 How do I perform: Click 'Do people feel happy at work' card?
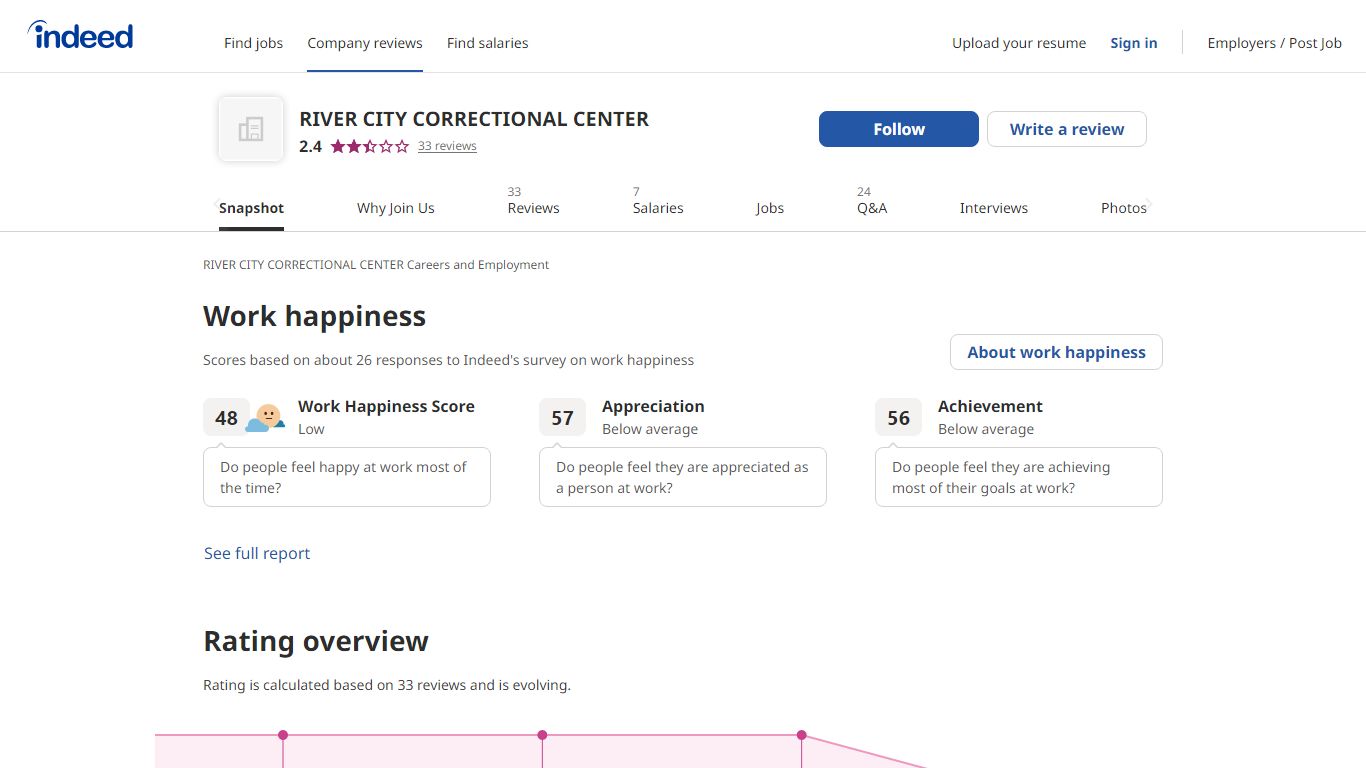[x=347, y=477]
